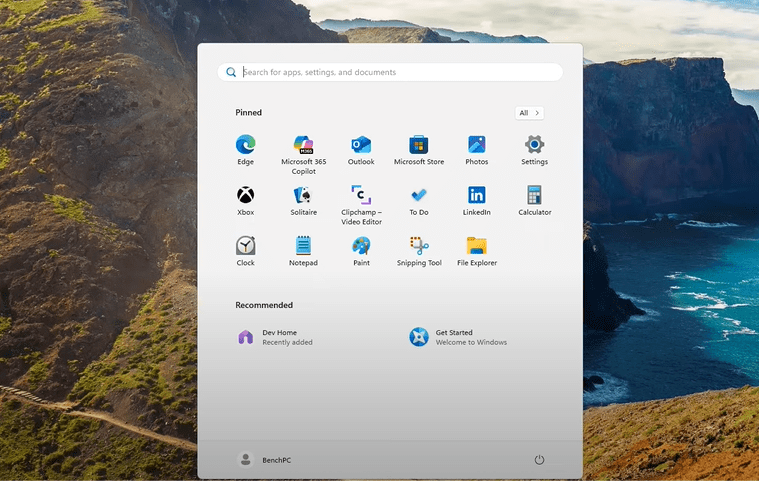
Task: Launch the To Do app
Action: pyautogui.click(x=419, y=195)
